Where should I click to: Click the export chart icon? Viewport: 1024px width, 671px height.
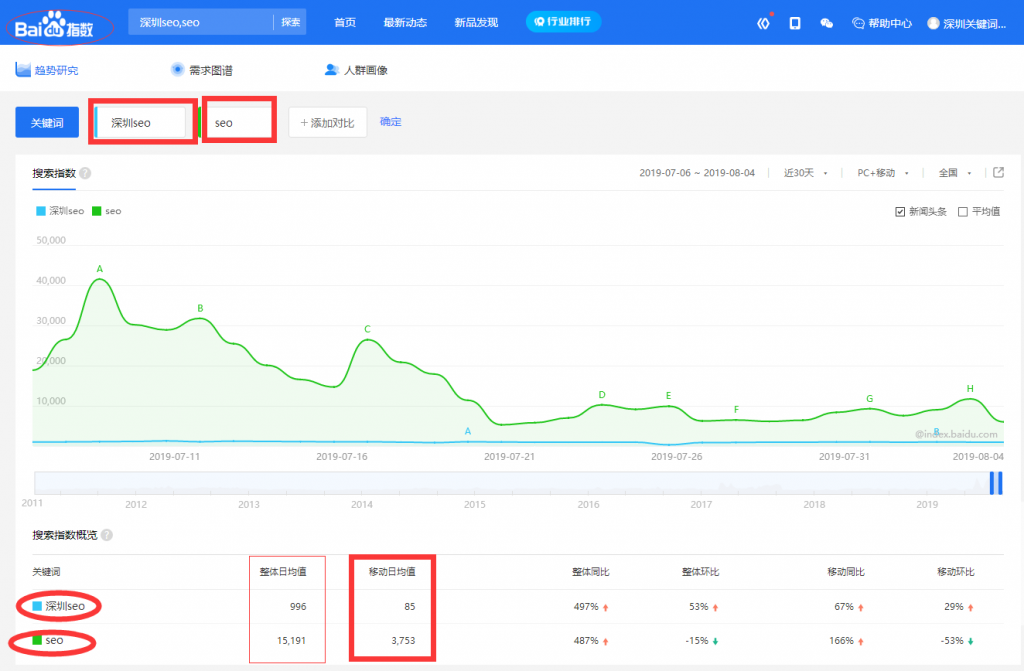998,172
